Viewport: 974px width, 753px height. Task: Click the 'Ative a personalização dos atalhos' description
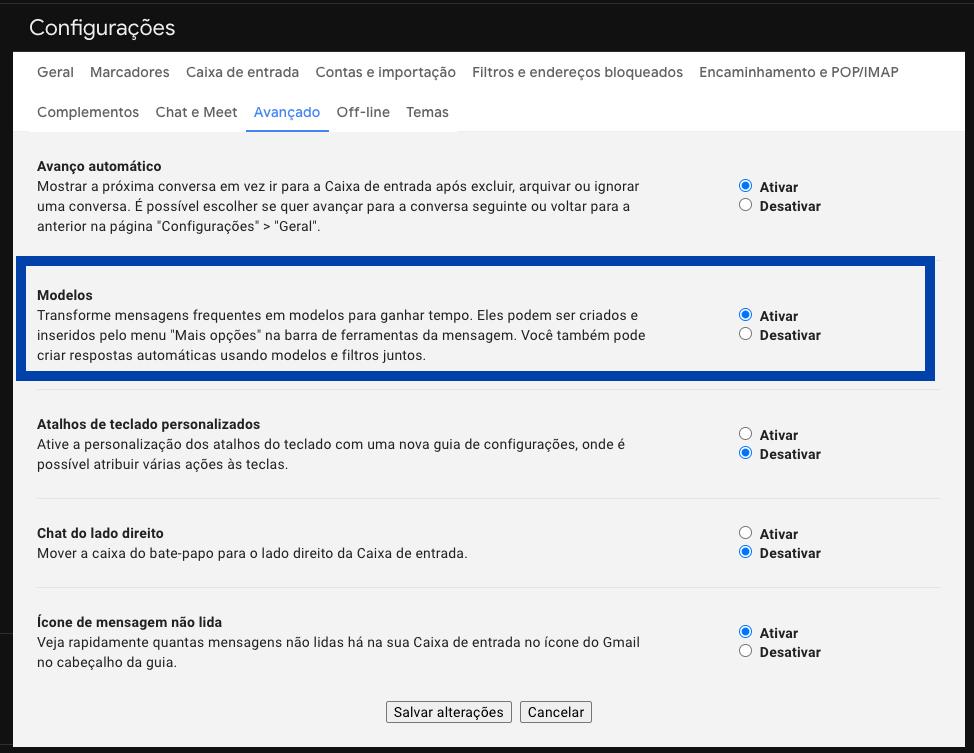[331, 454]
